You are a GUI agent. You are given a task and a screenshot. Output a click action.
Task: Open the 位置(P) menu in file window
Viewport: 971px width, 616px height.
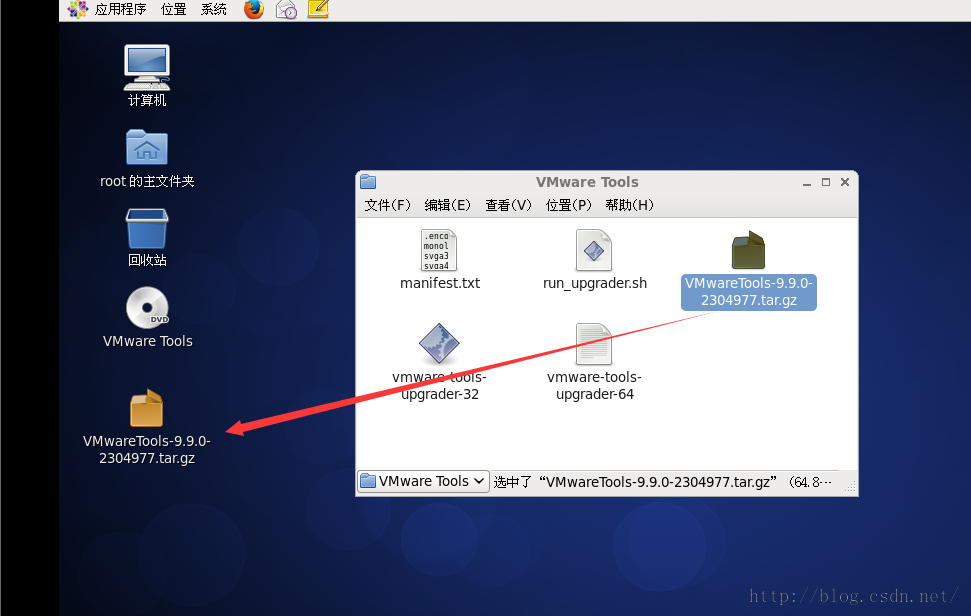568,205
